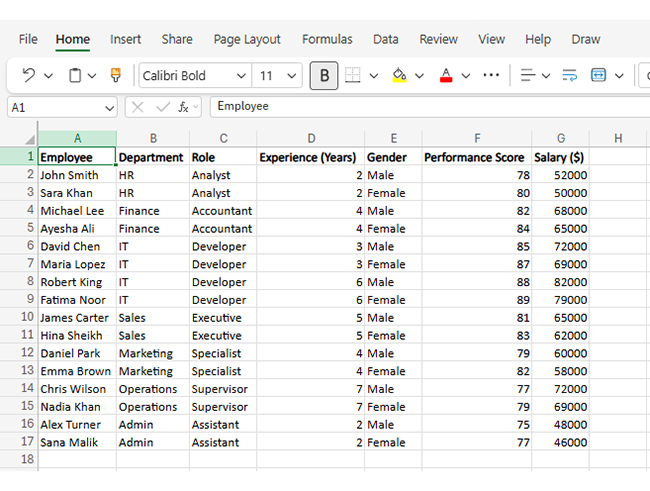Click the Undo icon
The width and height of the screenshot is (650, 491).
click(28, 75)
